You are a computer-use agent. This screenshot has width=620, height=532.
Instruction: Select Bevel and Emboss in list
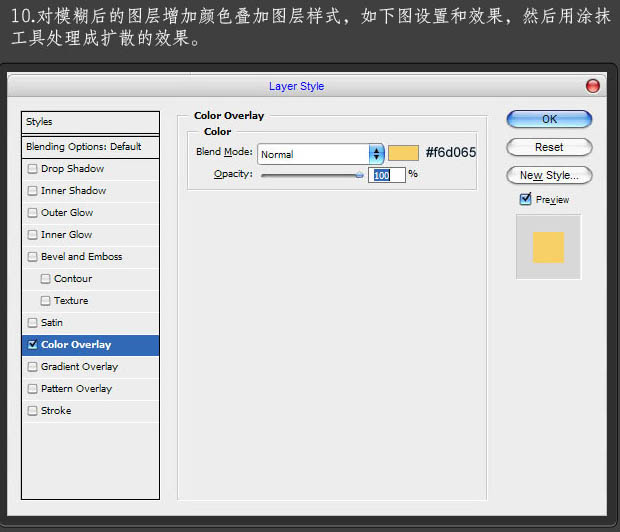(81, 257)
